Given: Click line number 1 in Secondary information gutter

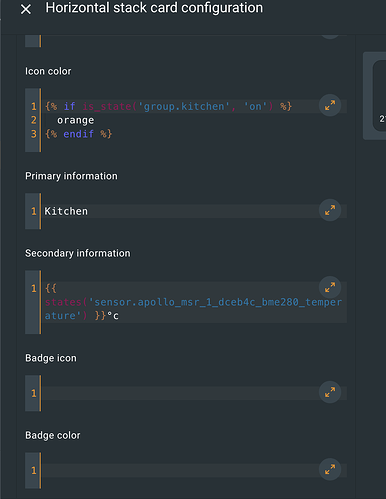Looking at the screenshot, I should pyautogui.click(x=34, y=288).
